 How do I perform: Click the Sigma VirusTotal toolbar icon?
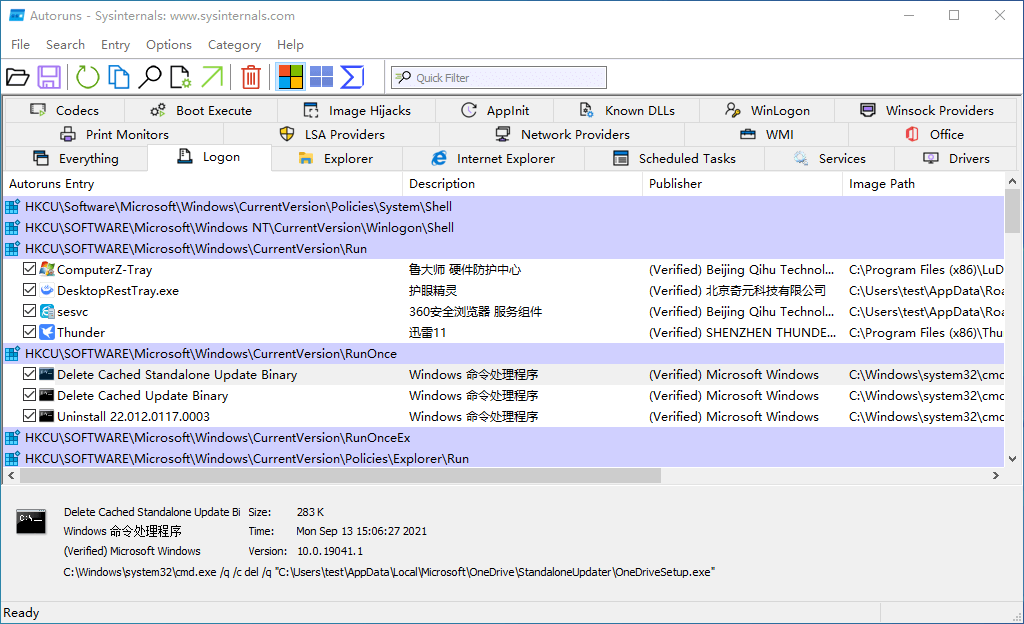(353, 77)
